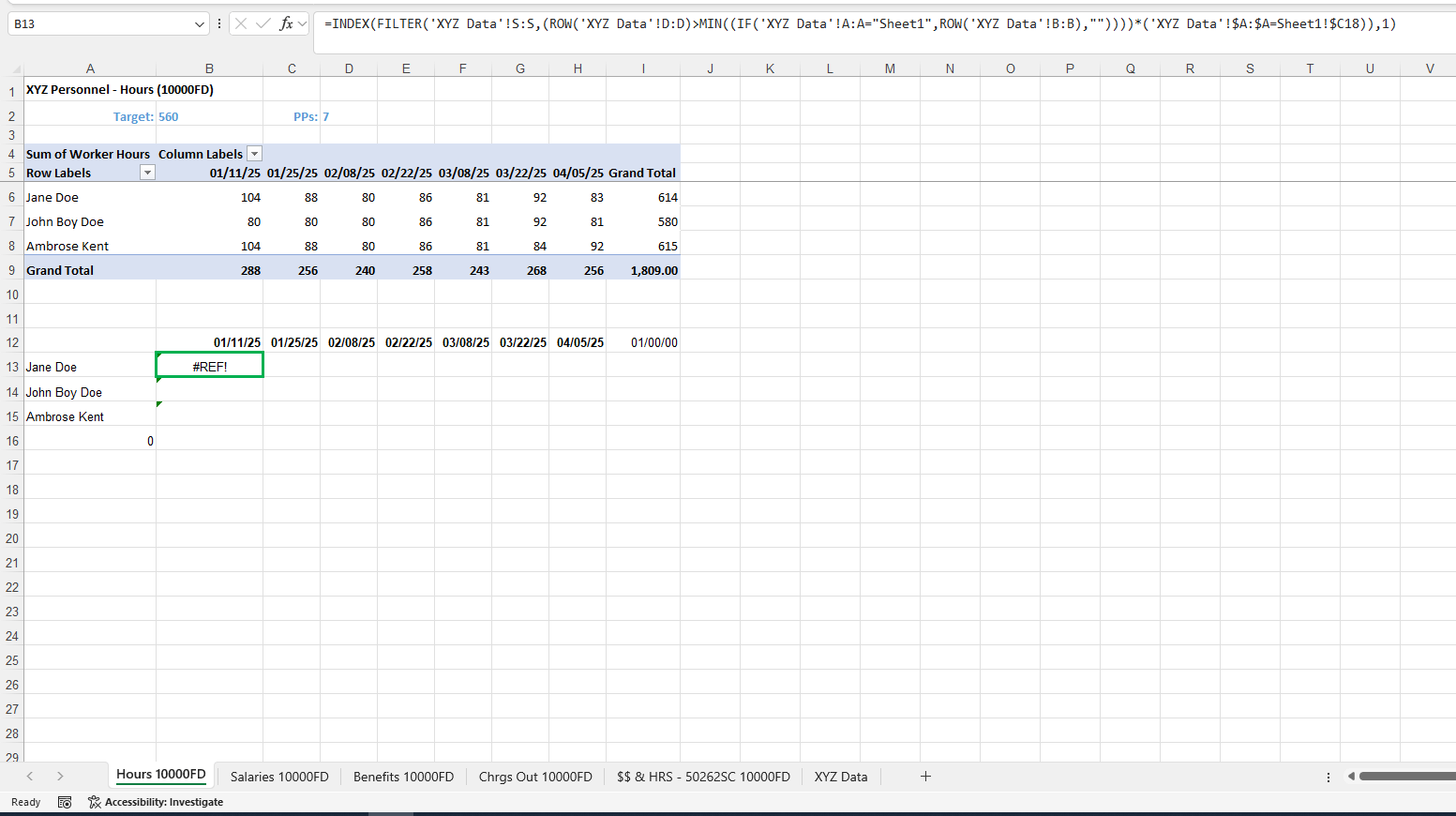Click the sheet tab options three-dot handle
The width and height of the screenshot is (1456, 816).
[x=1328, y=777]
